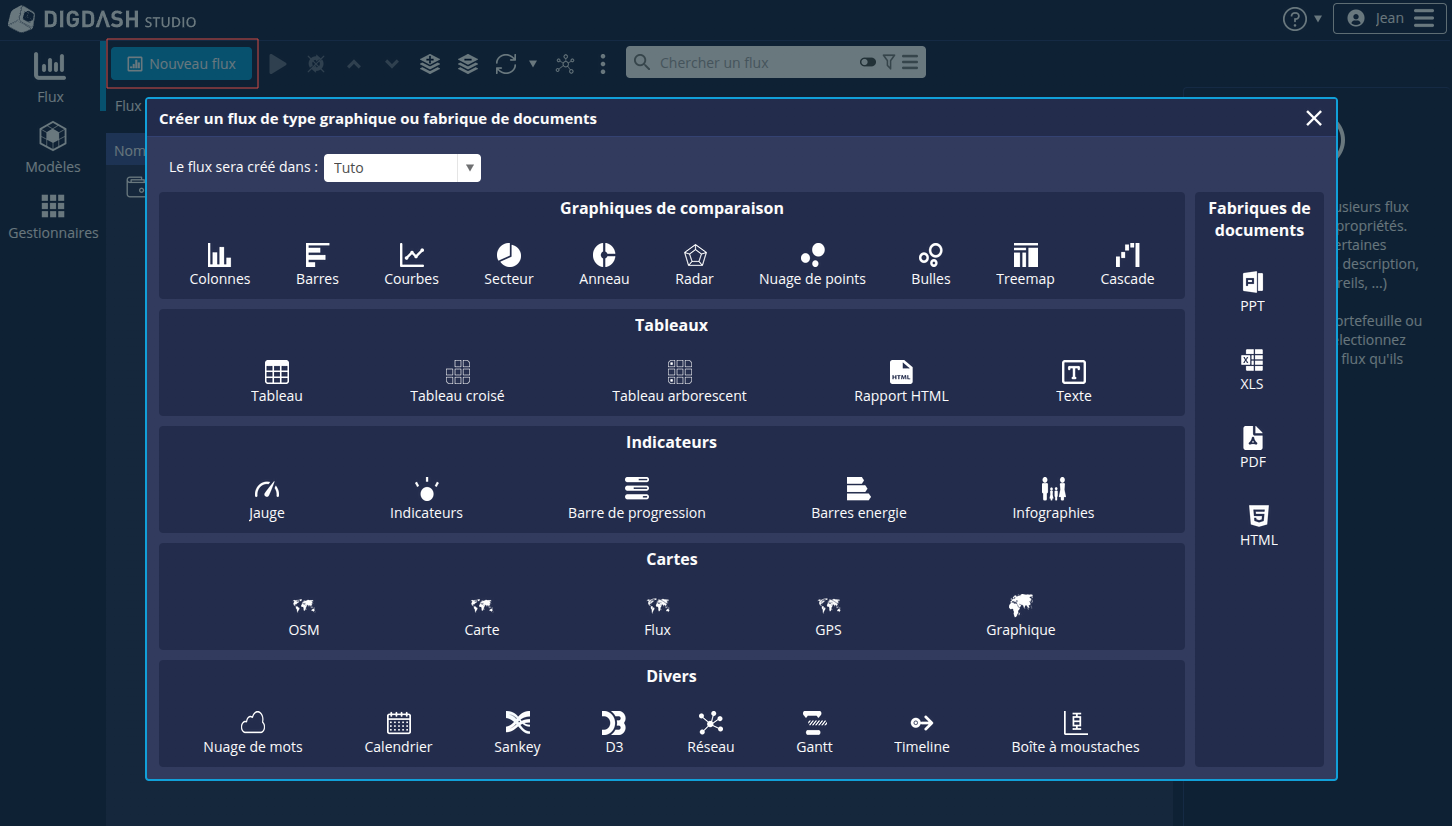Screen dimensions: 1452x826
Task: Create an HTML document factory
Action: [1259, 526]
